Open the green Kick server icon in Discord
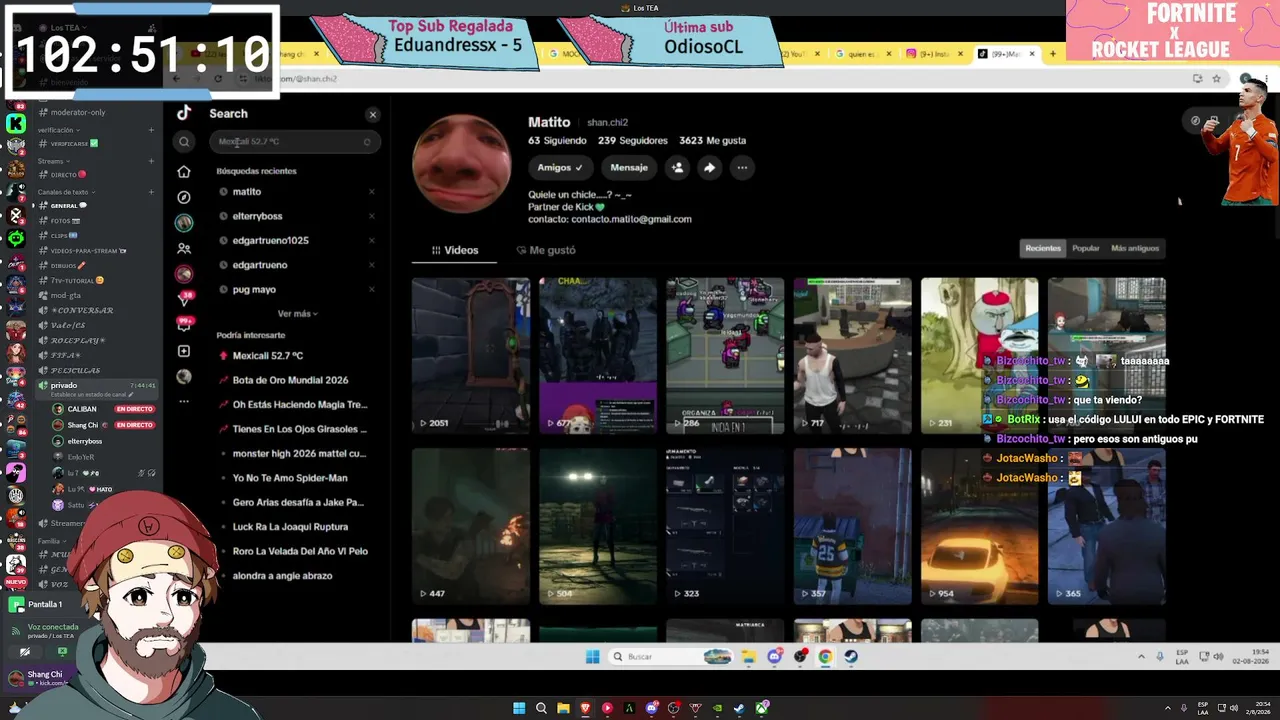This screenshot has width=1280, height=720. pos(16,124)
